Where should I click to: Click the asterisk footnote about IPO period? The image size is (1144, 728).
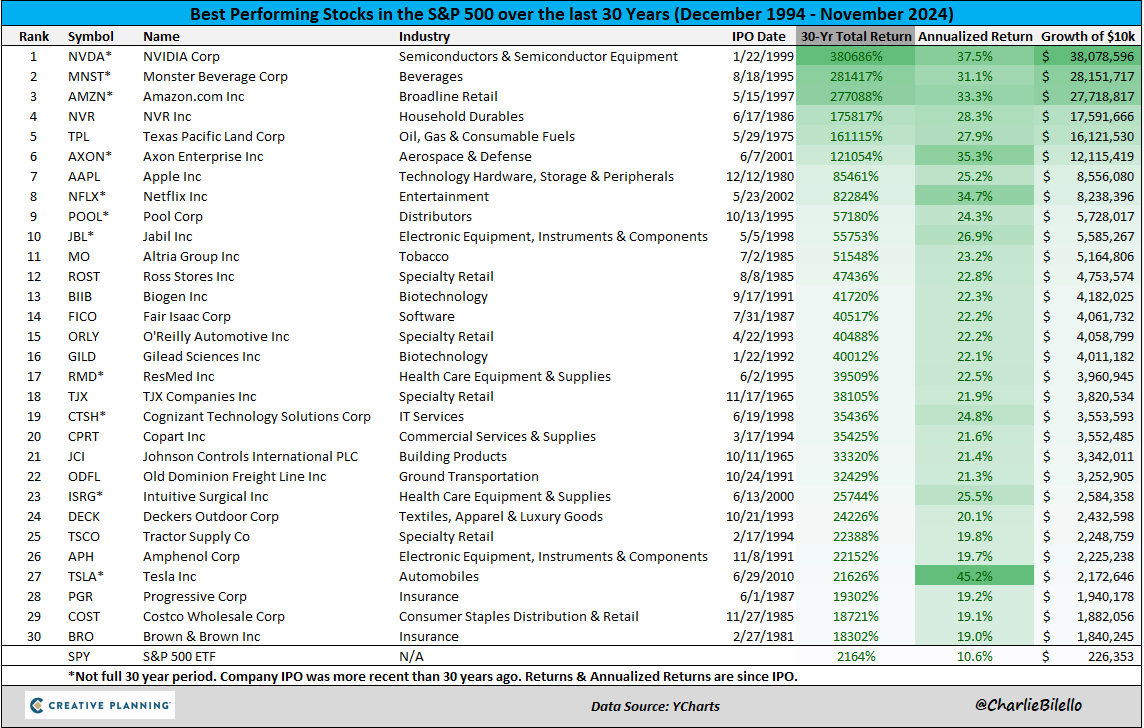(x=433, y=676)
